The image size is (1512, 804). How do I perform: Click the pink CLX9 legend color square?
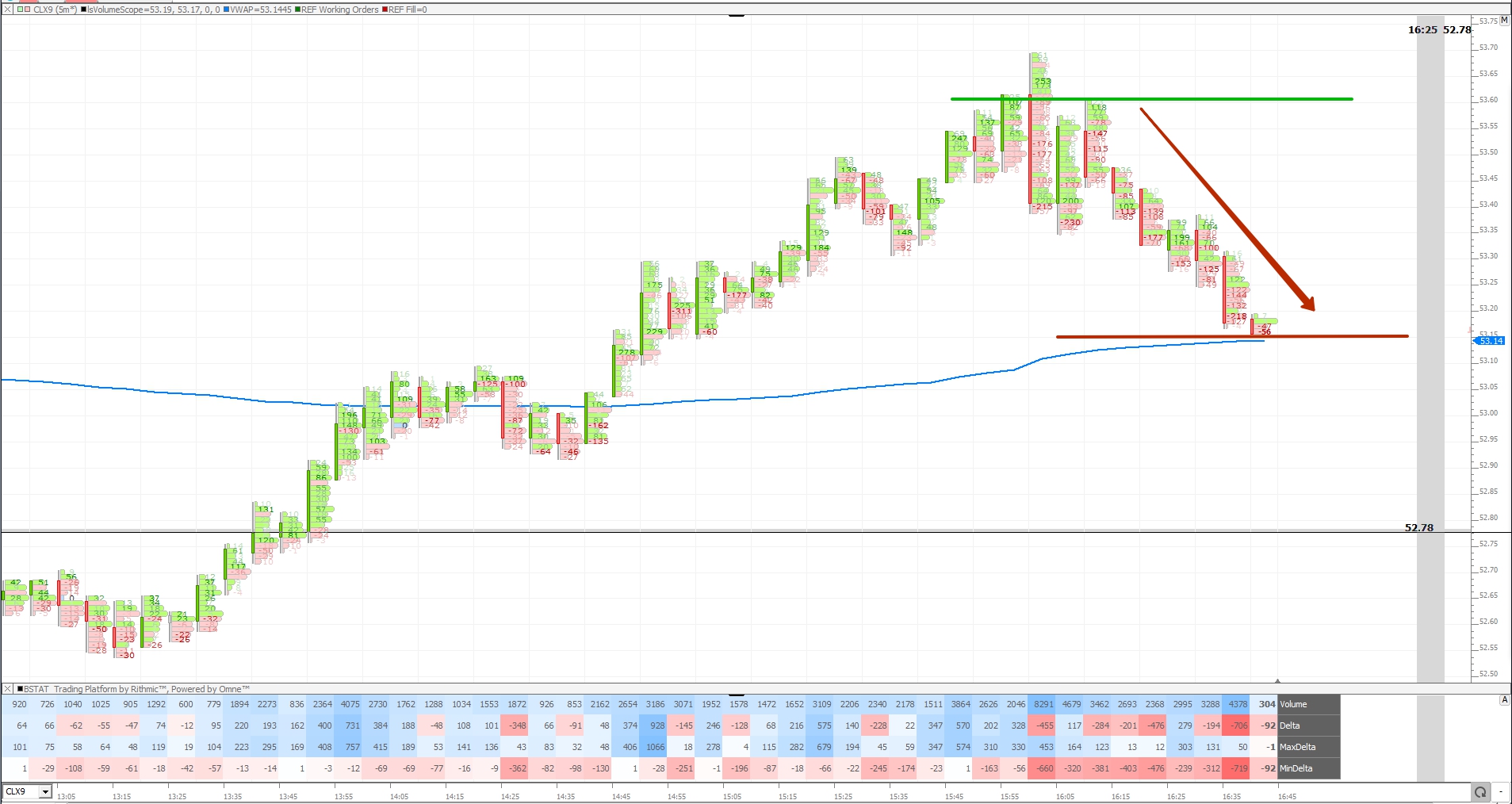(27, 10)
